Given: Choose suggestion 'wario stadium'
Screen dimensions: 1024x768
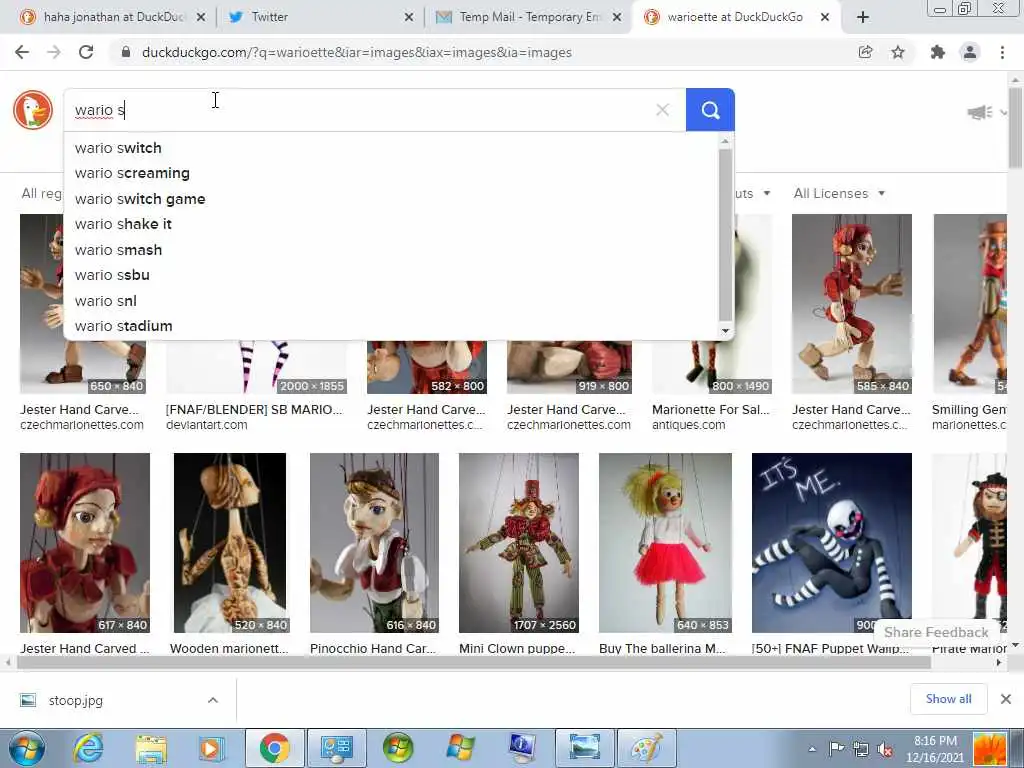Looking at the screenshot, I should tap(392, 326).
